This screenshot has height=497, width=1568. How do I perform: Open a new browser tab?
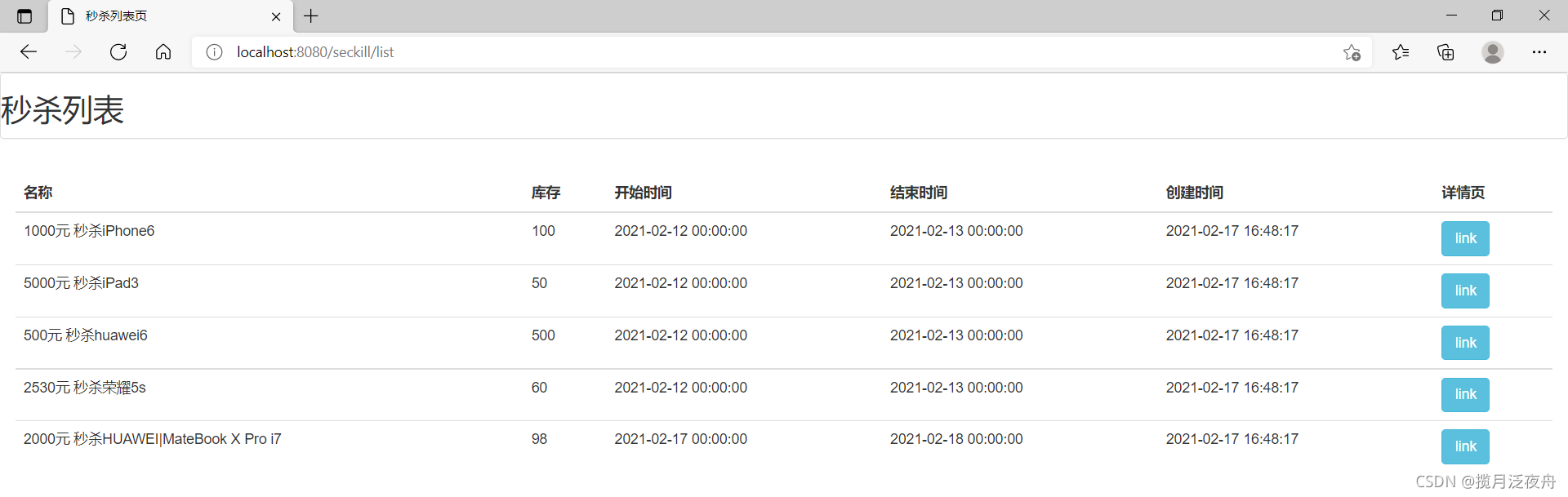311,16
